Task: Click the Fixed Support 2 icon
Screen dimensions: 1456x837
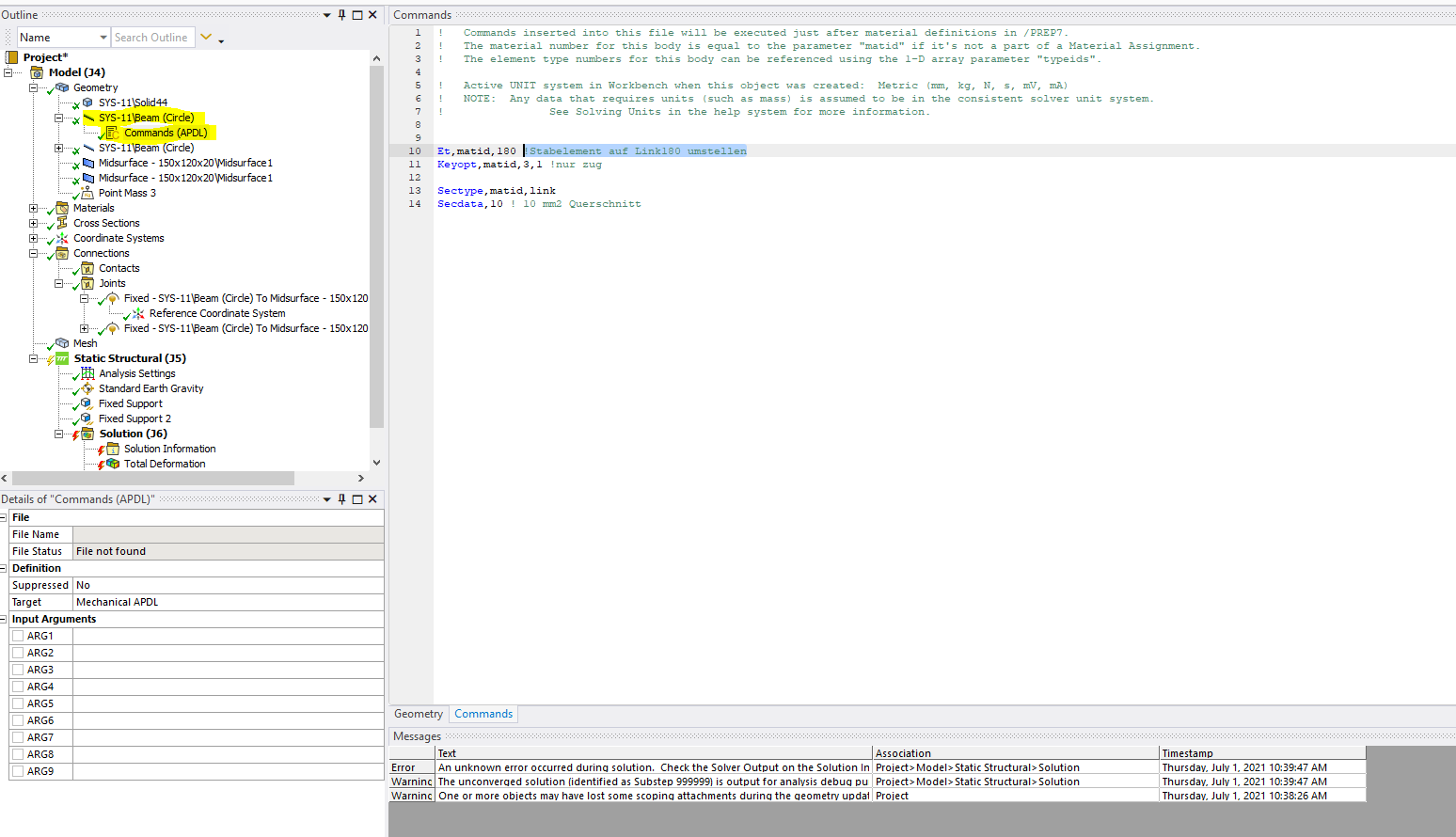Action: 87,418
